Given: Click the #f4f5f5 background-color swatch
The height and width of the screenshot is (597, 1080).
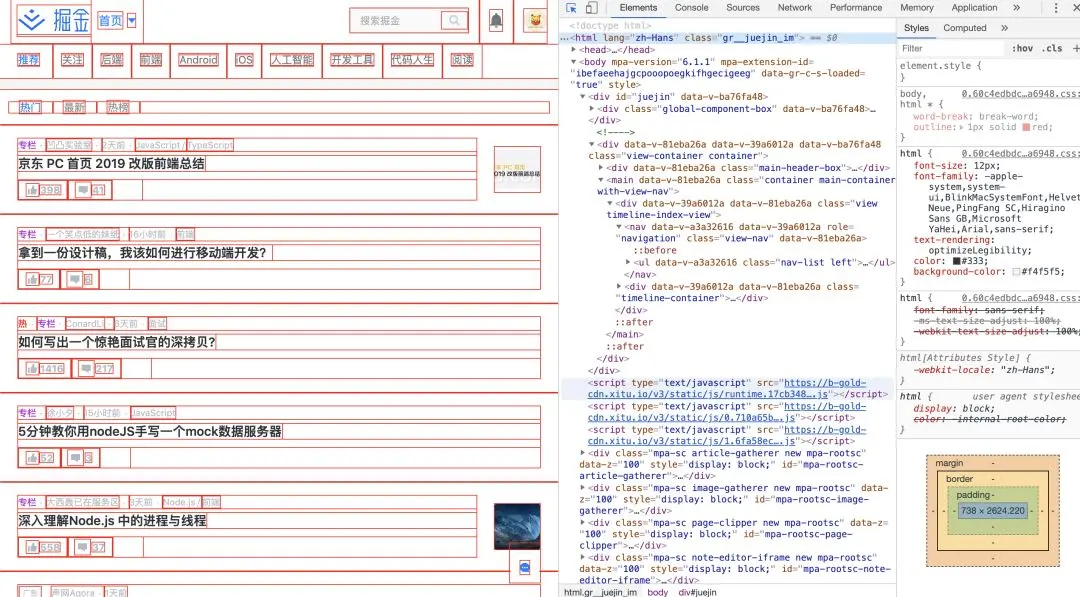Looking at the screenshot, I should [1016, 272].
